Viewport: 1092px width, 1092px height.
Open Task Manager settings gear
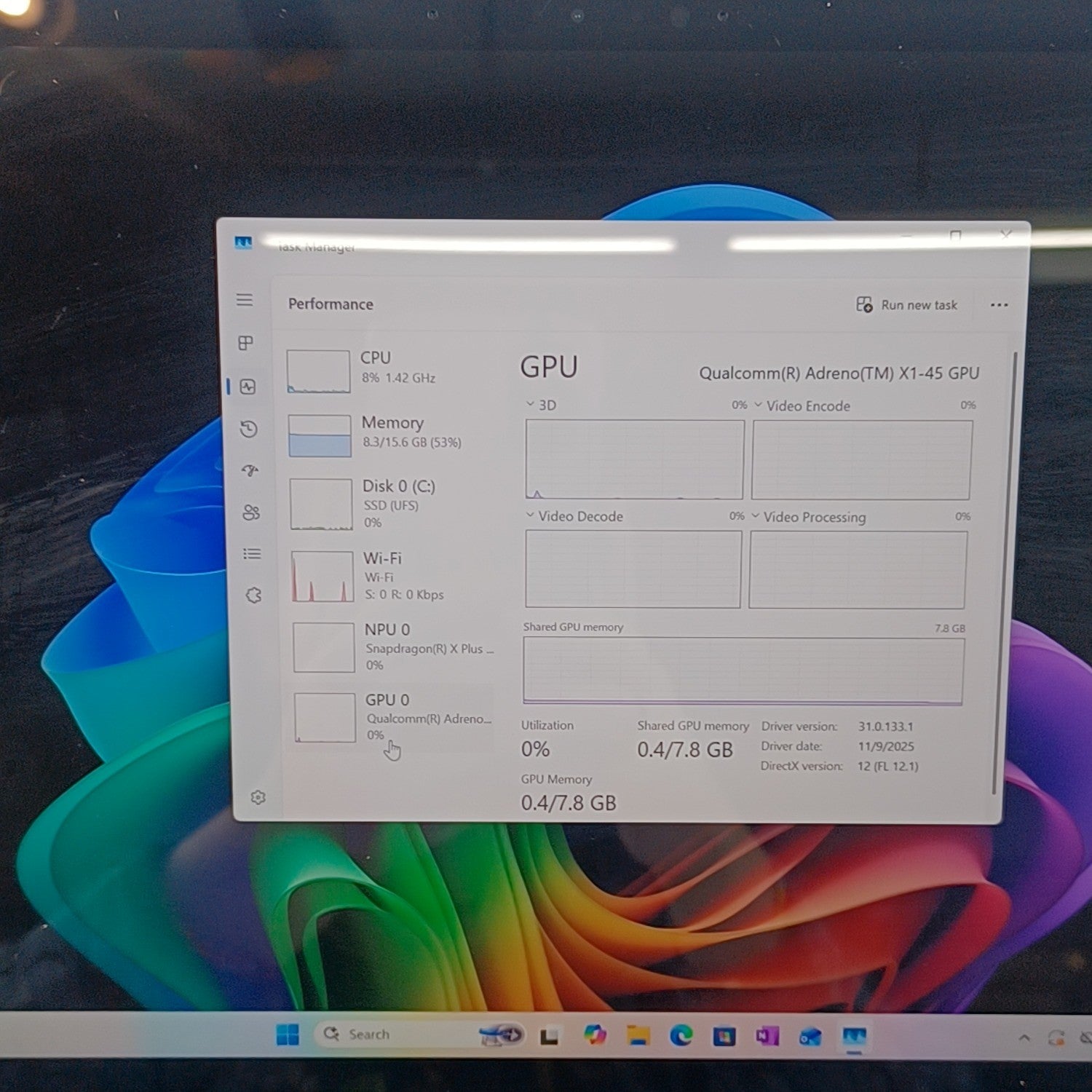258,797
